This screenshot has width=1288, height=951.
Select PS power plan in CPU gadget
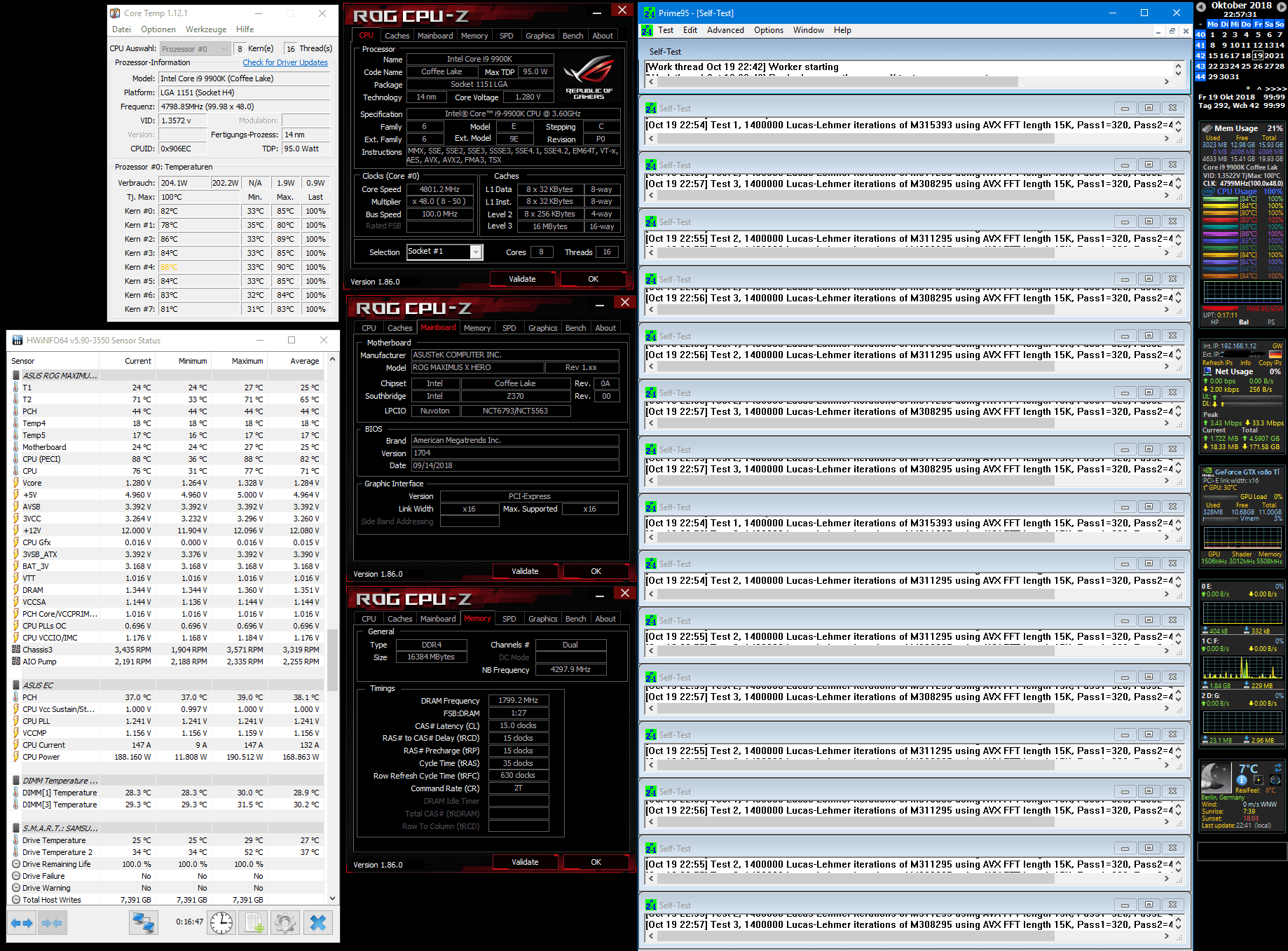[1271, 322]
